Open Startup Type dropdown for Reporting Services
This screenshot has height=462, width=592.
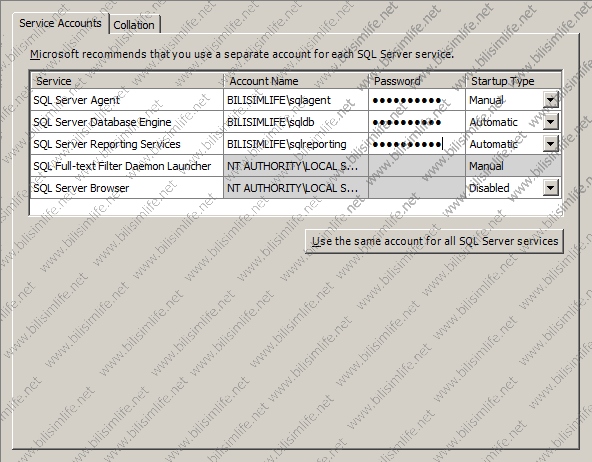(551, 144)
